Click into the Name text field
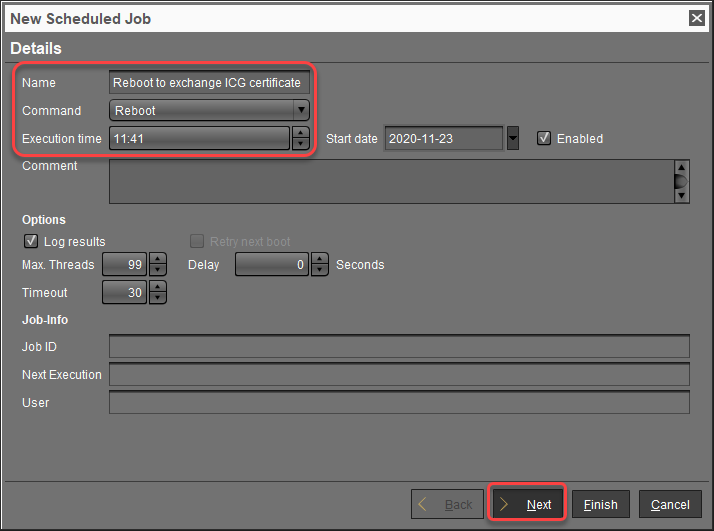Viewport: 714px width, 531px height. coord(208,82)
